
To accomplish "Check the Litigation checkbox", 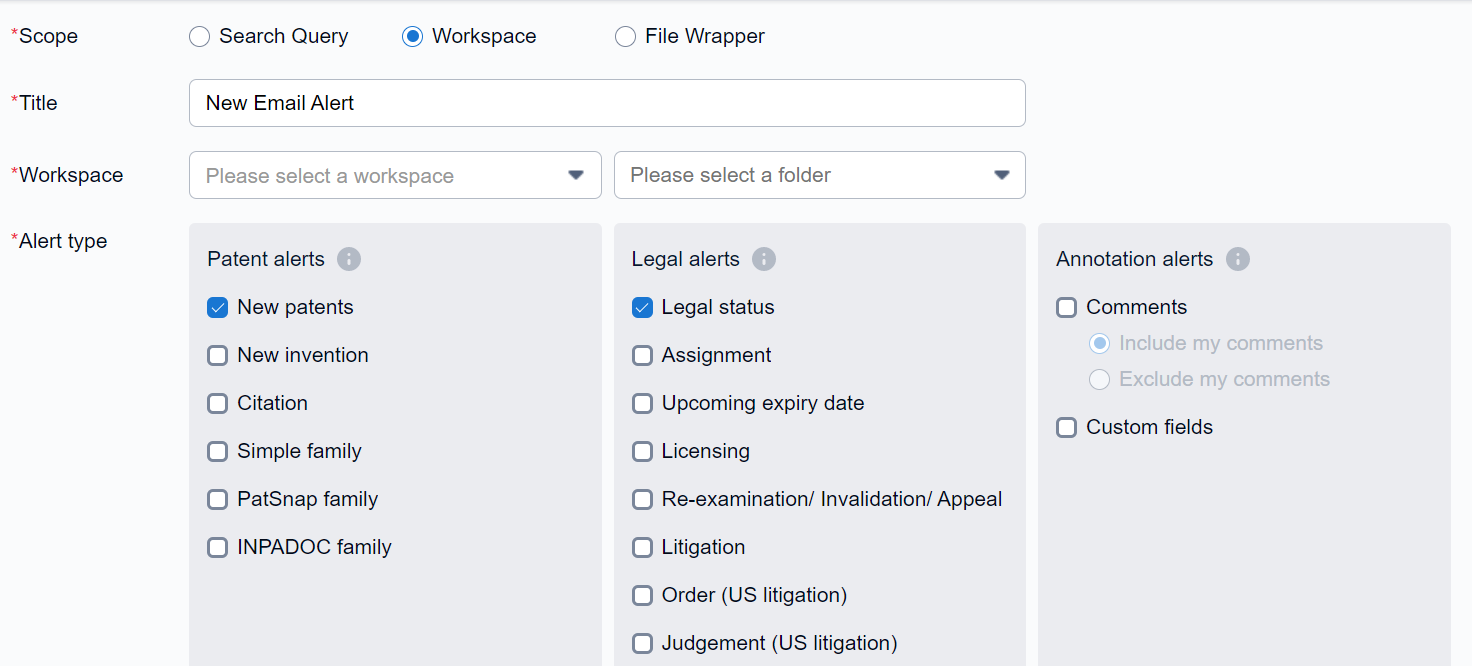I will 643,548.
